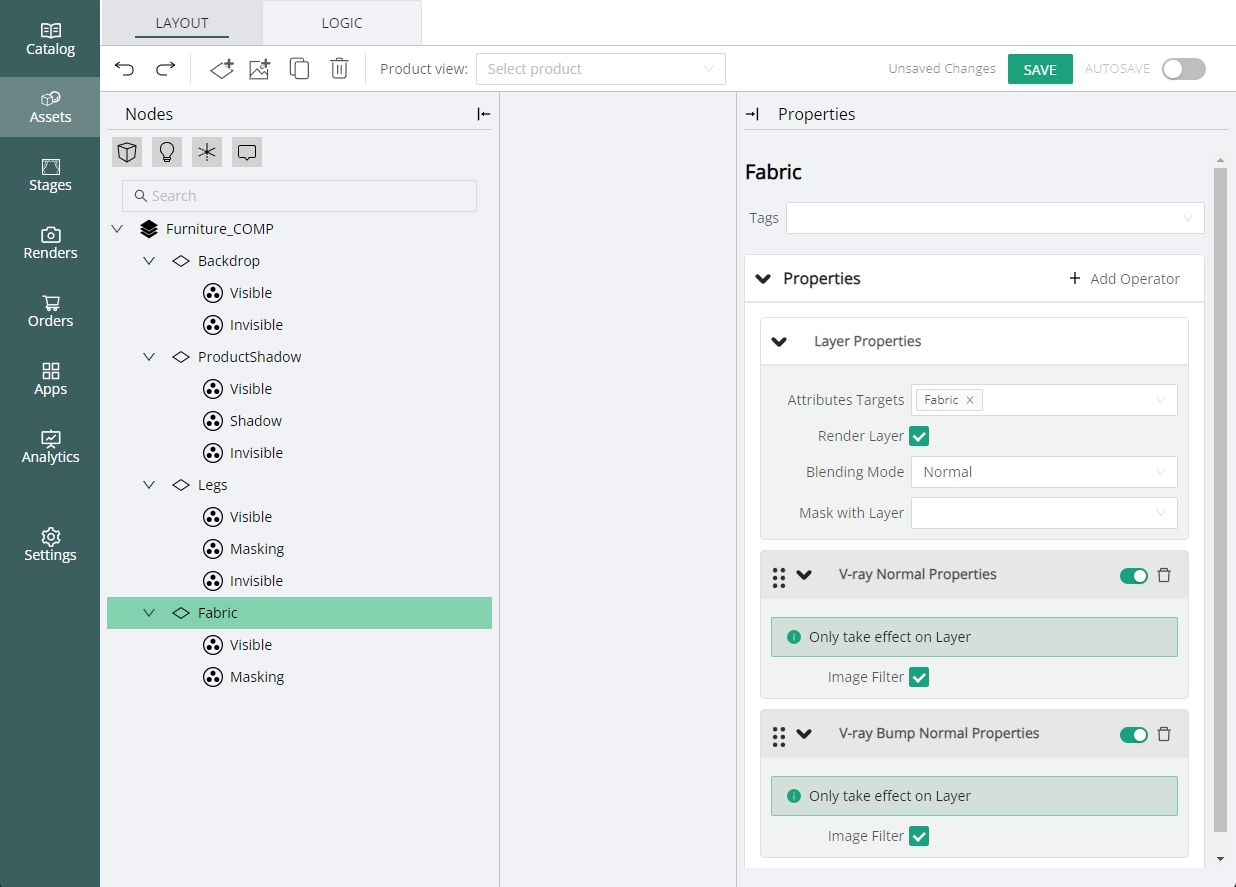Click the undo arrow icon
1236x887 pixels.
pos(125,69)
